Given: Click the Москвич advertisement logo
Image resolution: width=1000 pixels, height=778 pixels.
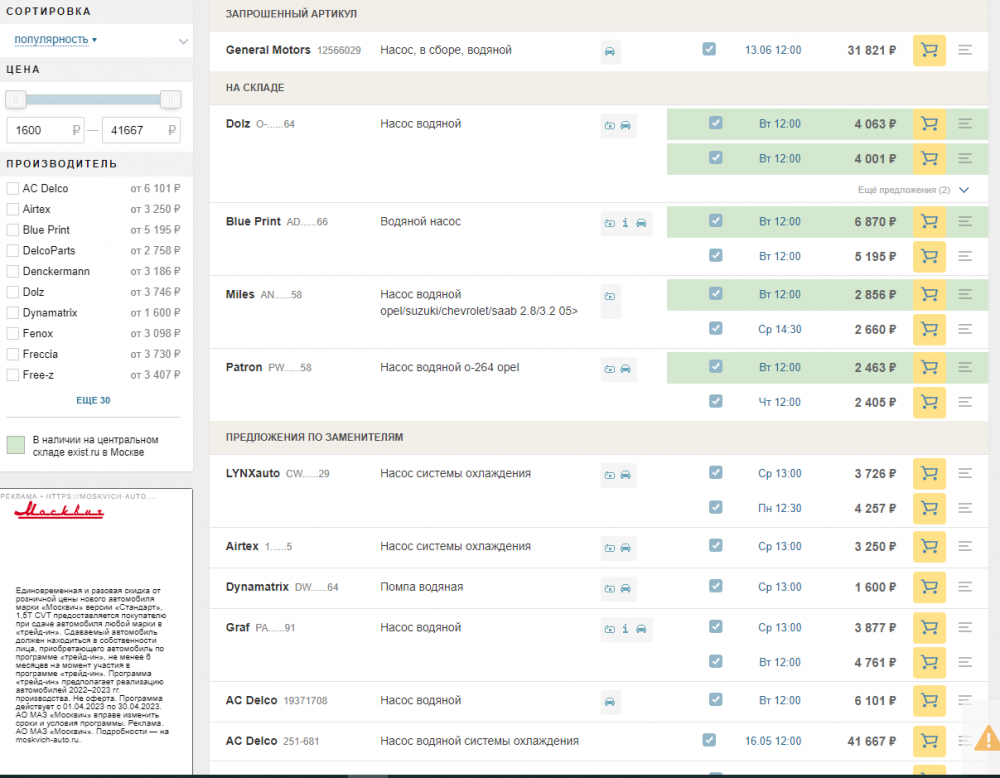Looking at the screenshot, I should [x=58, y=512].
